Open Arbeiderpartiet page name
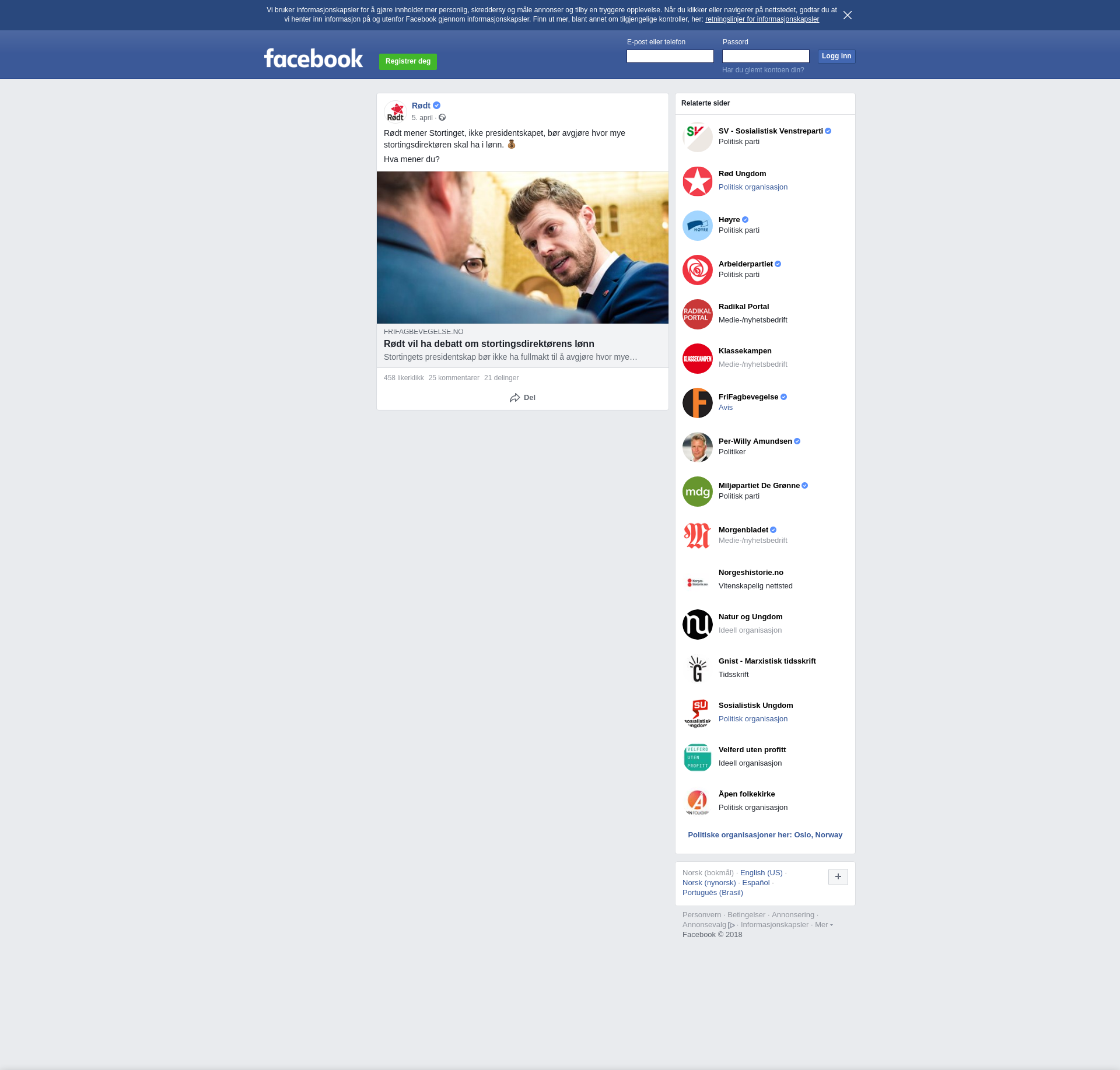This screenshot has width=1120, height=1070. [745, 264]
